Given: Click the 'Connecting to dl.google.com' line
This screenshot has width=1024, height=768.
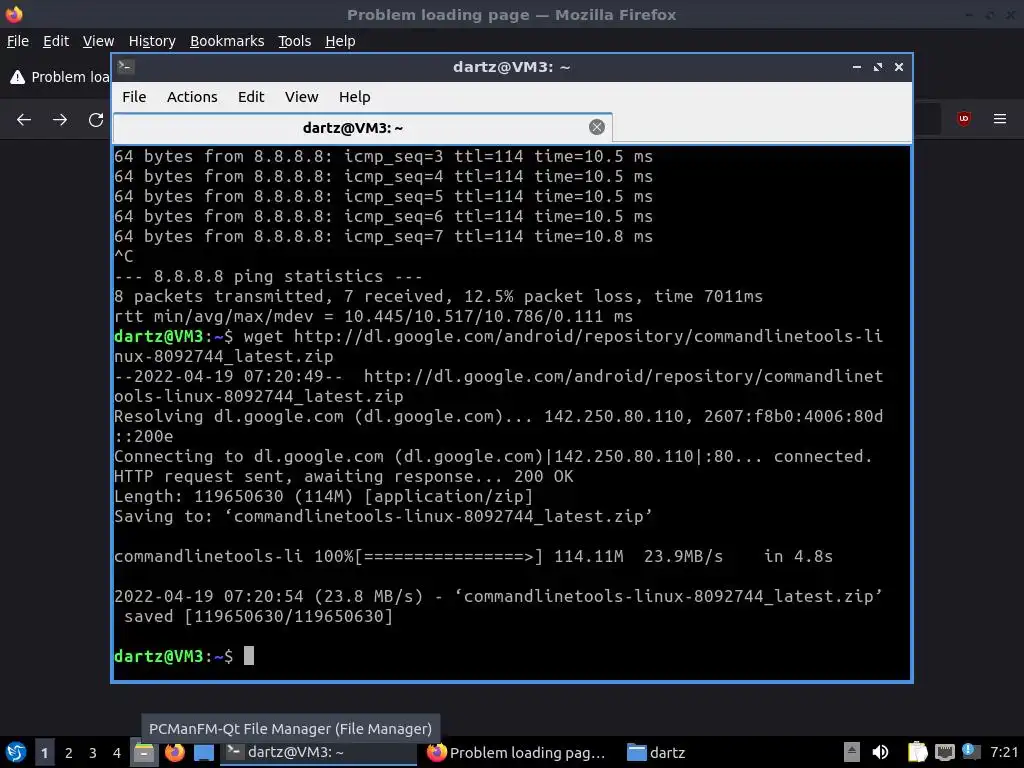Looking at the screenshot, I should coord(493,456).
